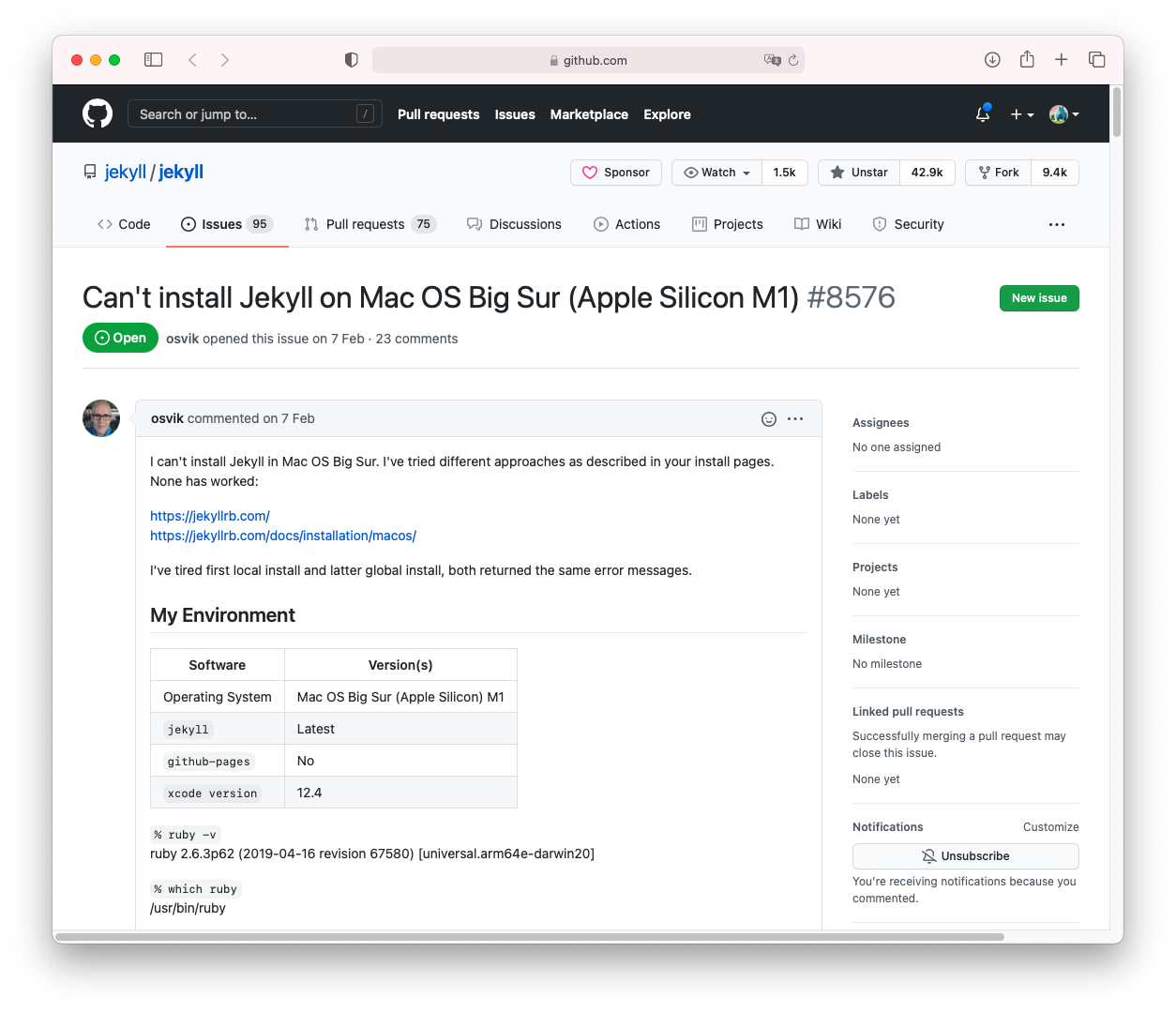The width and height of the screenshot is (1176, 1013).
Task: Click the vertical page scrollbar
Action: click(1116, 113)
